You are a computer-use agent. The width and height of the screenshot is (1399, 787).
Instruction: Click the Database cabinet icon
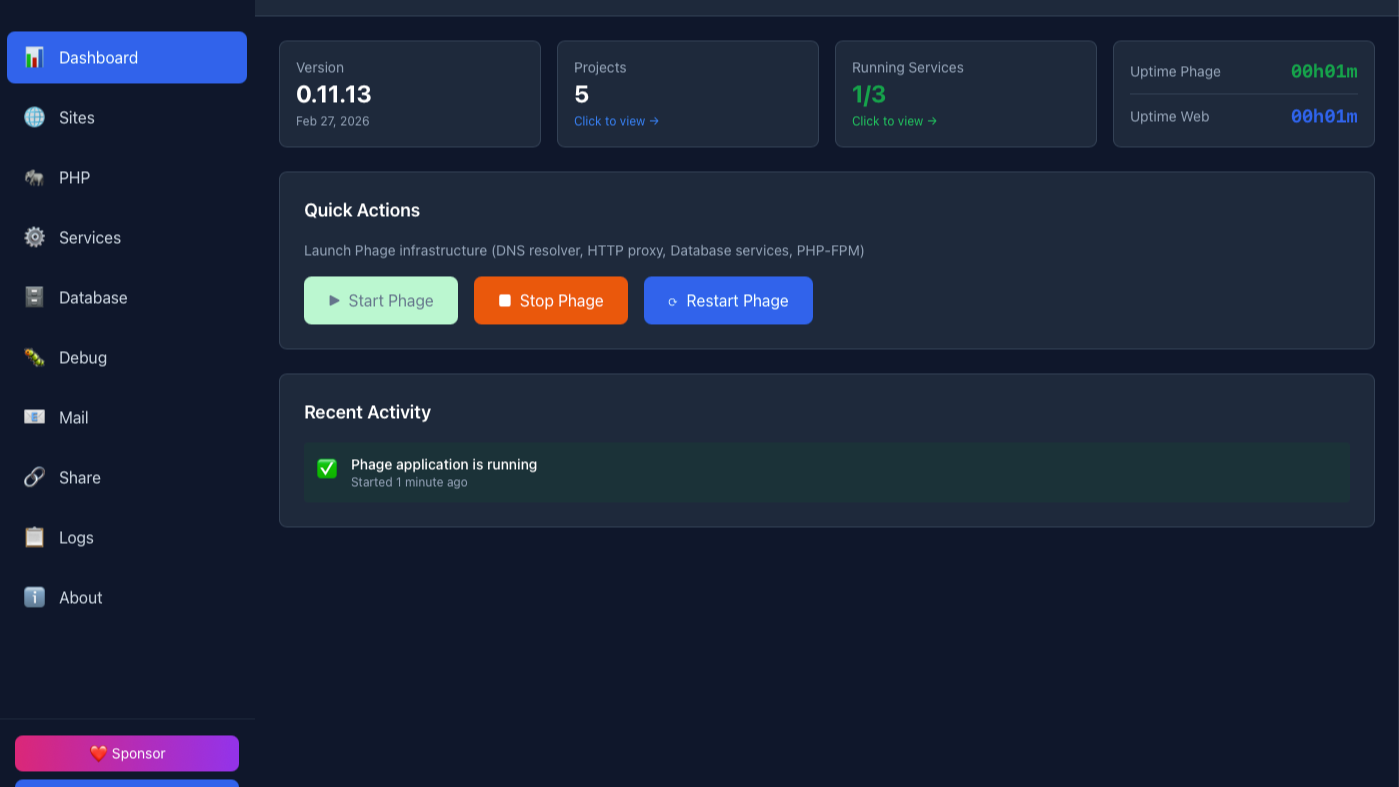34,297
